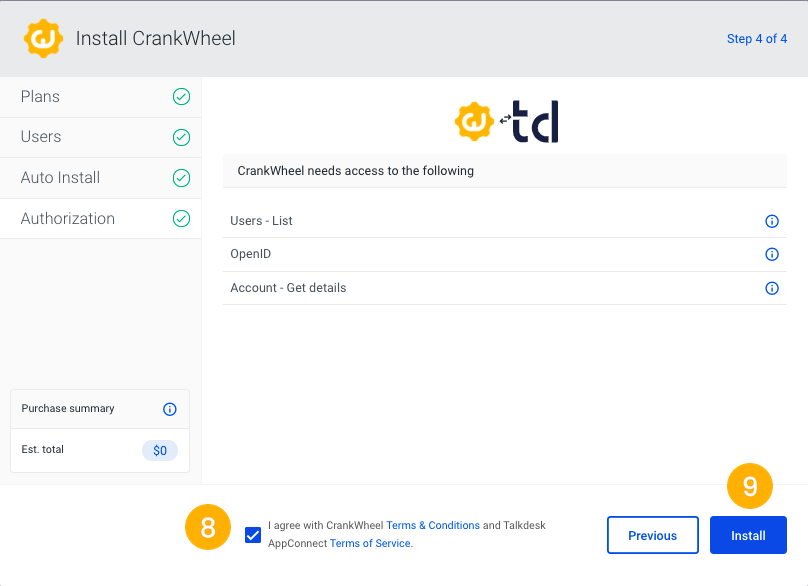Click the OpenID permission row
Viewport: 808px width, 586px height.
[504, 255]
